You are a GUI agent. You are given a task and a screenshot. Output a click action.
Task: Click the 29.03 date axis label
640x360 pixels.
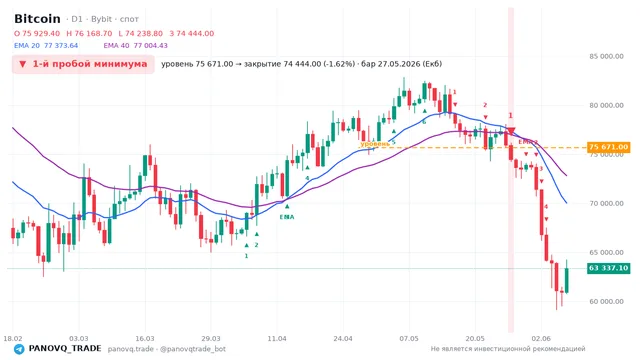pyautogui.click(x=211, y=339)
